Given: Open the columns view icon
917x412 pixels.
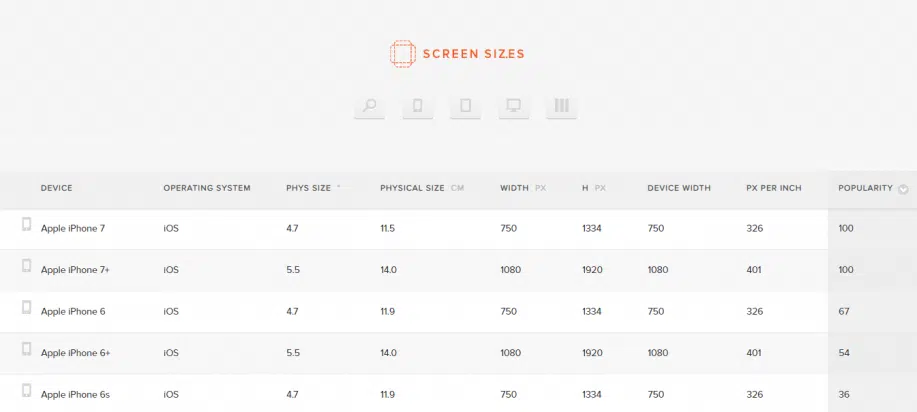Looking at the screenshot, I should click(561, 106).
